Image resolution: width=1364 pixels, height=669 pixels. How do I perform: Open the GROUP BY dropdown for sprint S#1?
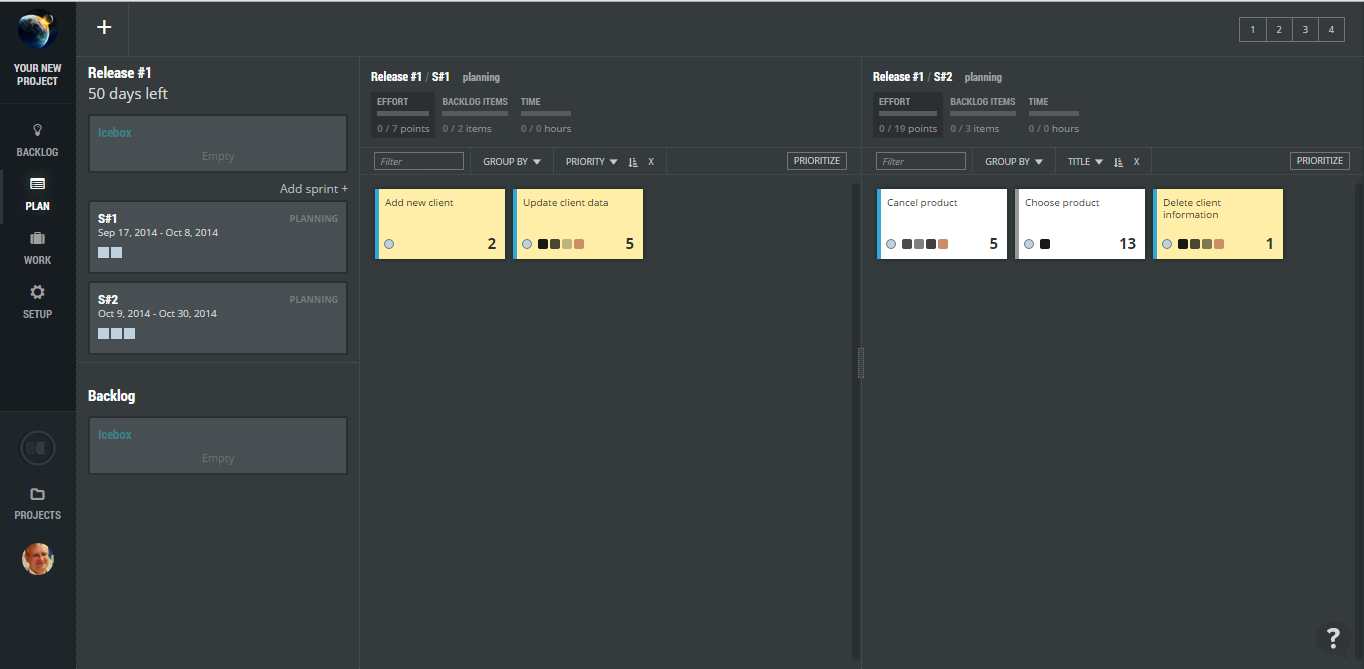click(x=511, y=161)
